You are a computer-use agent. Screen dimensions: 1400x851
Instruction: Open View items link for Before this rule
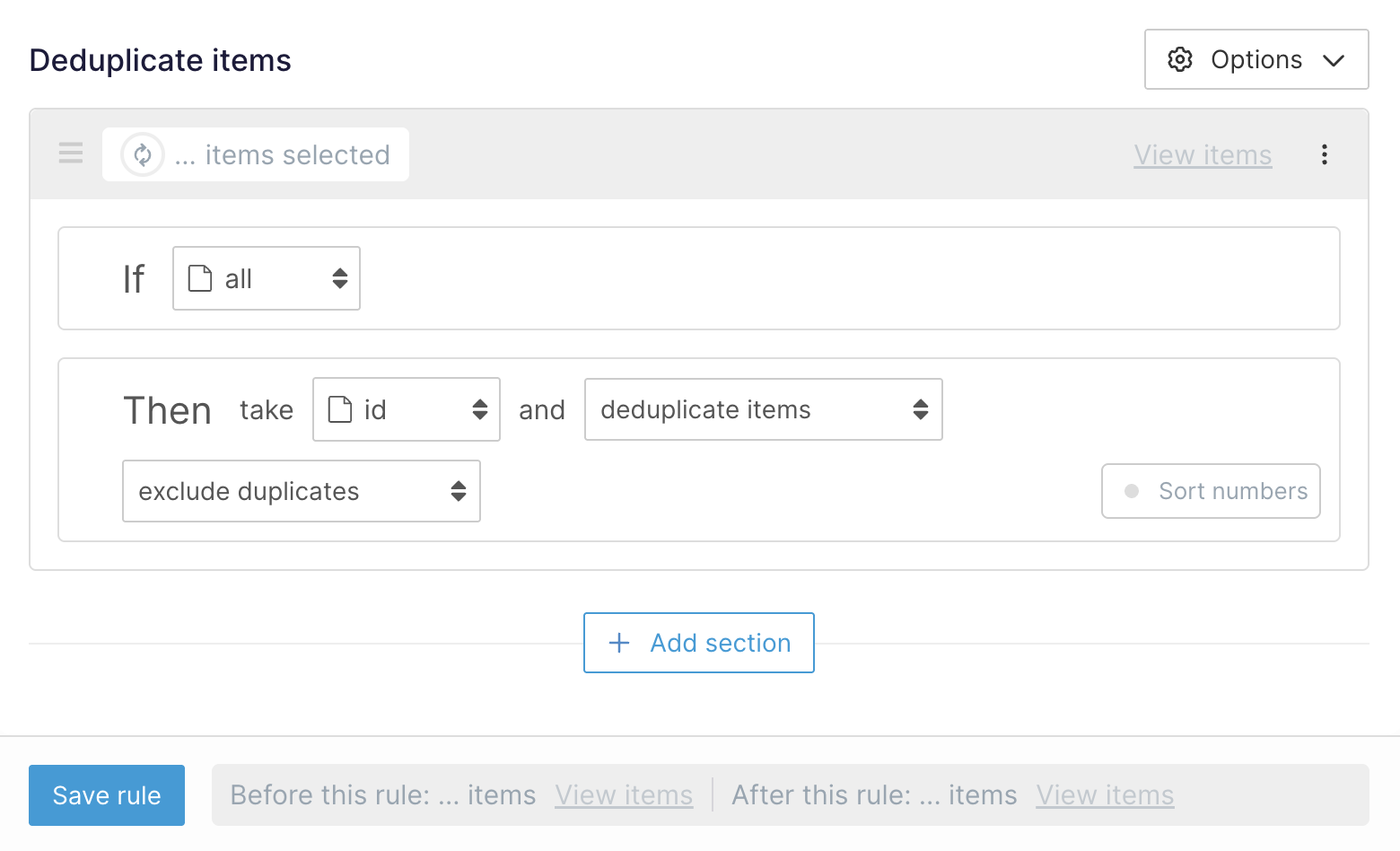point(624,795)
